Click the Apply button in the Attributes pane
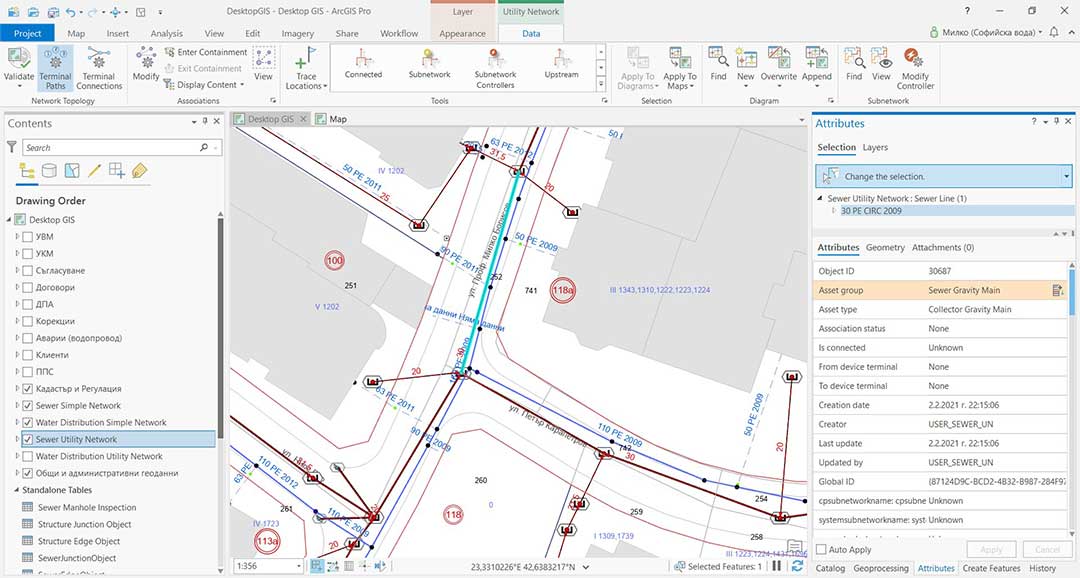 pos(991,548)
